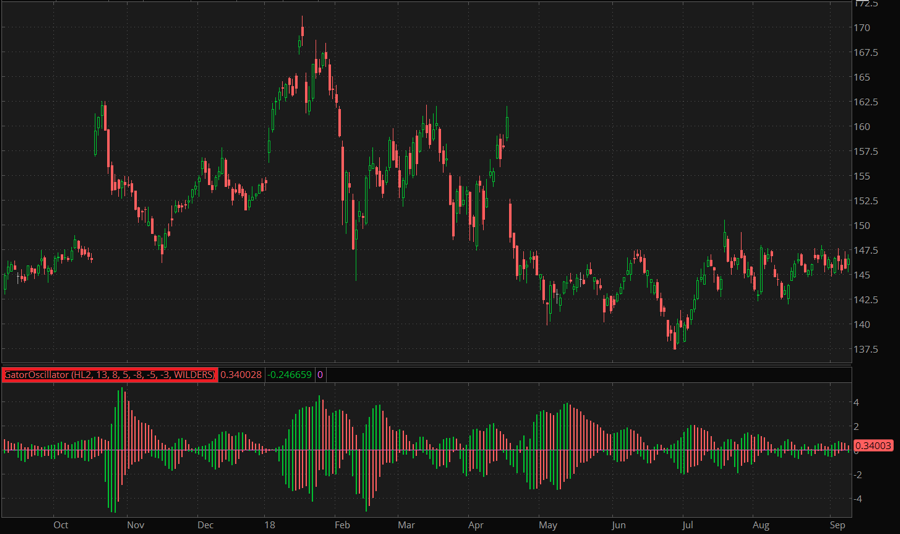Viewport: 900px width, 534px height.
Task: Click the 170 price axis label
Action: pyautogui.click(x=862, y=27)
